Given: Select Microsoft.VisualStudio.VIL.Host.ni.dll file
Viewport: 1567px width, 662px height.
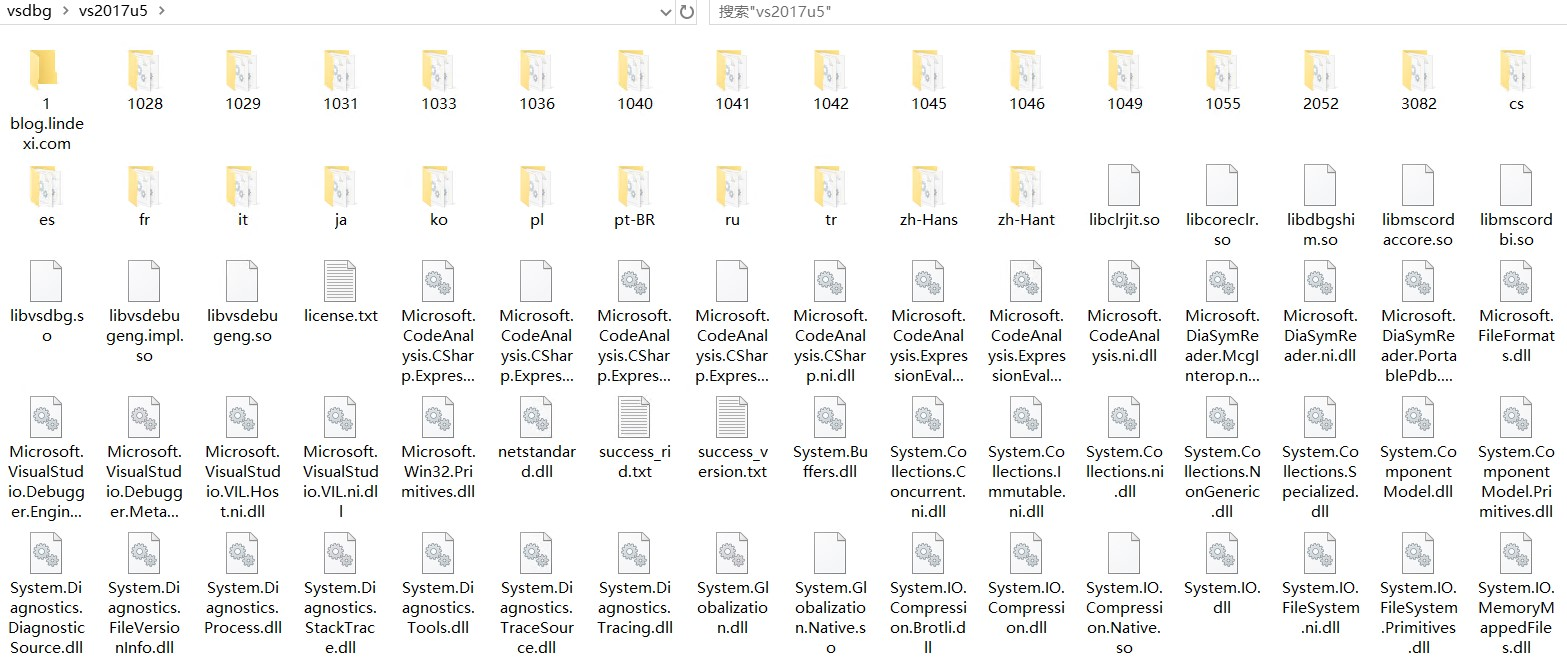Looking at the screenshot, I should pos(243,458).
